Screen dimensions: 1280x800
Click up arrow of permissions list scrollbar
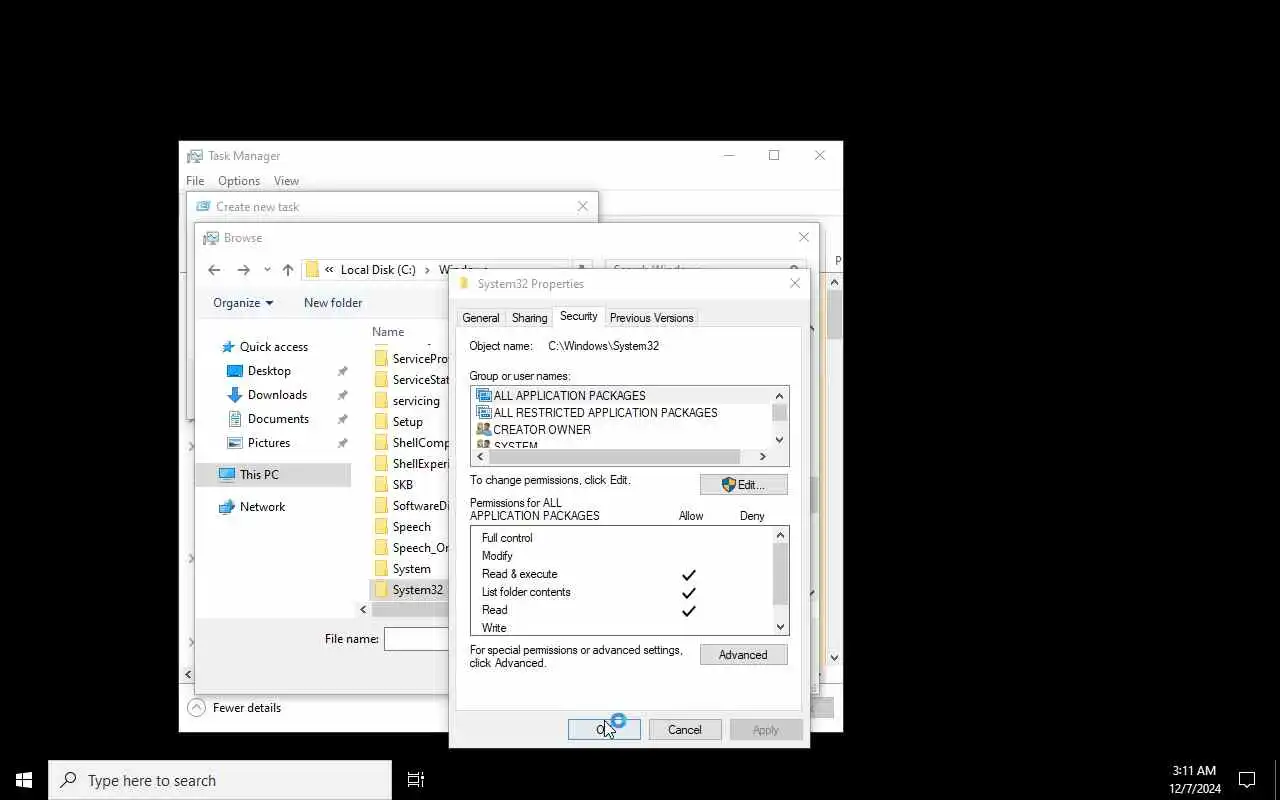[x=781, y=535]
